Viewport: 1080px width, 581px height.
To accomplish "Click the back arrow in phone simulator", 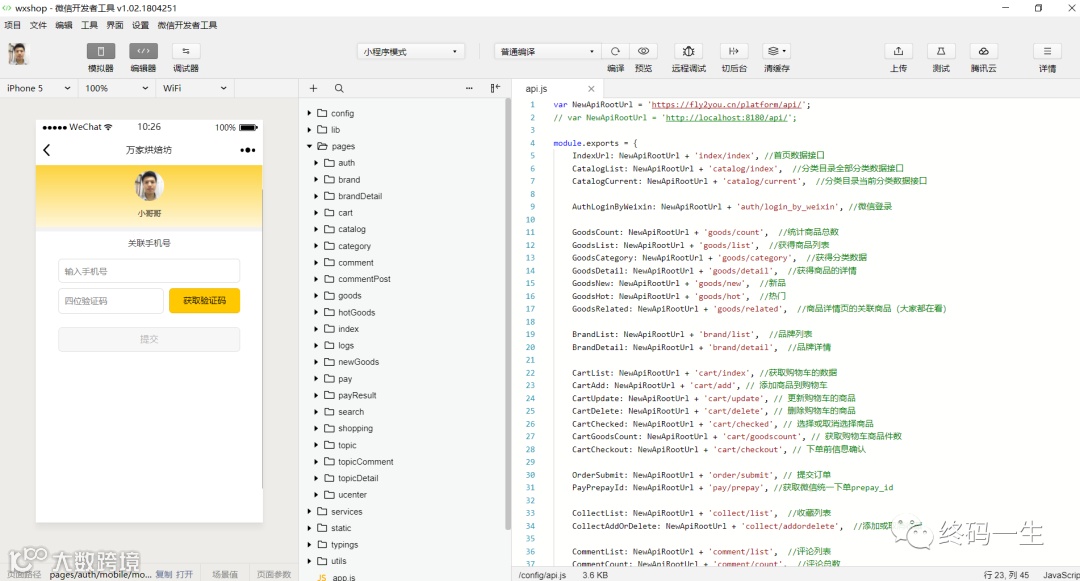I will tap(47, 150).
